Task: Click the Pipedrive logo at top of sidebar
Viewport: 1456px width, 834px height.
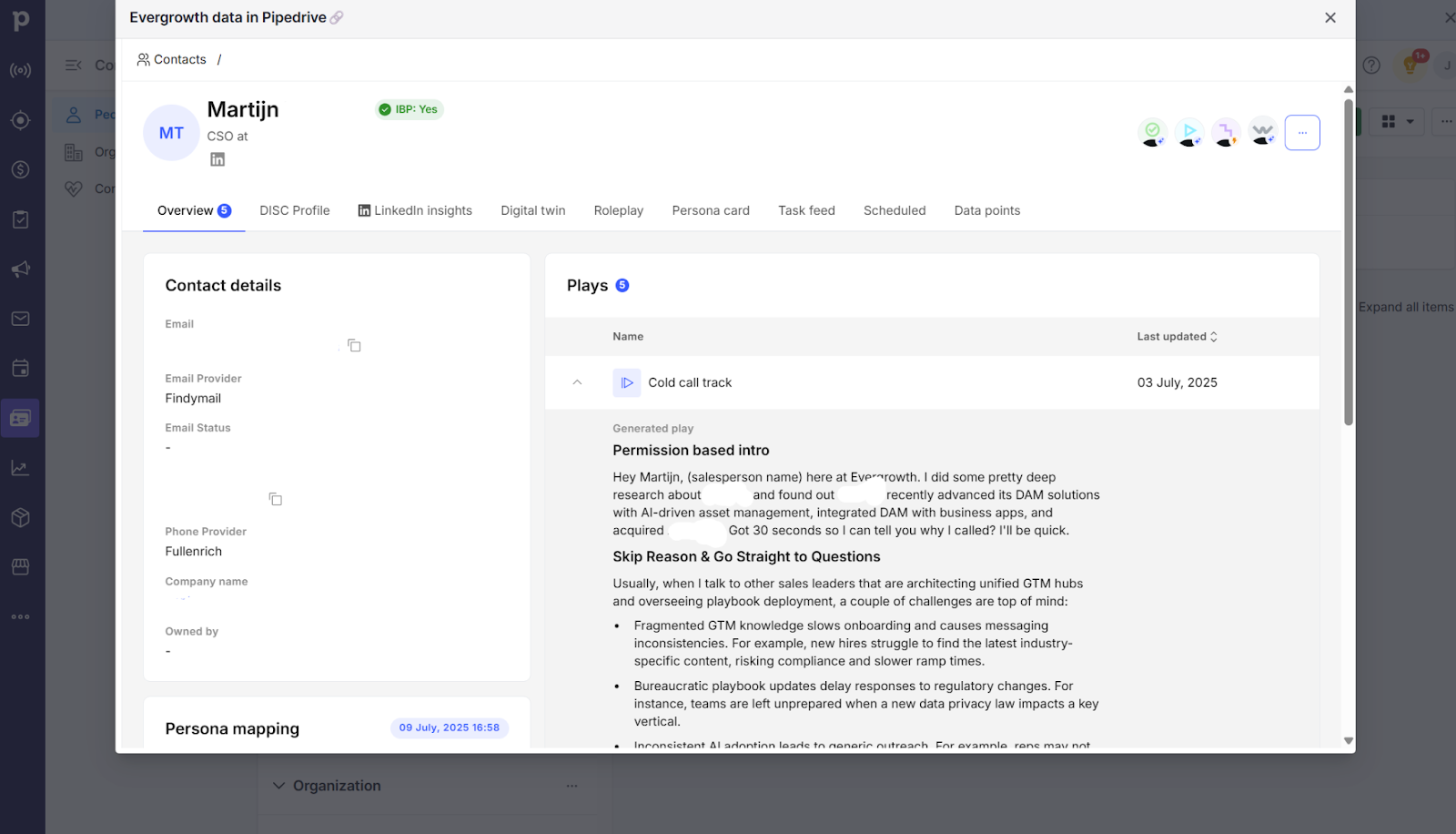Action: 20,19
